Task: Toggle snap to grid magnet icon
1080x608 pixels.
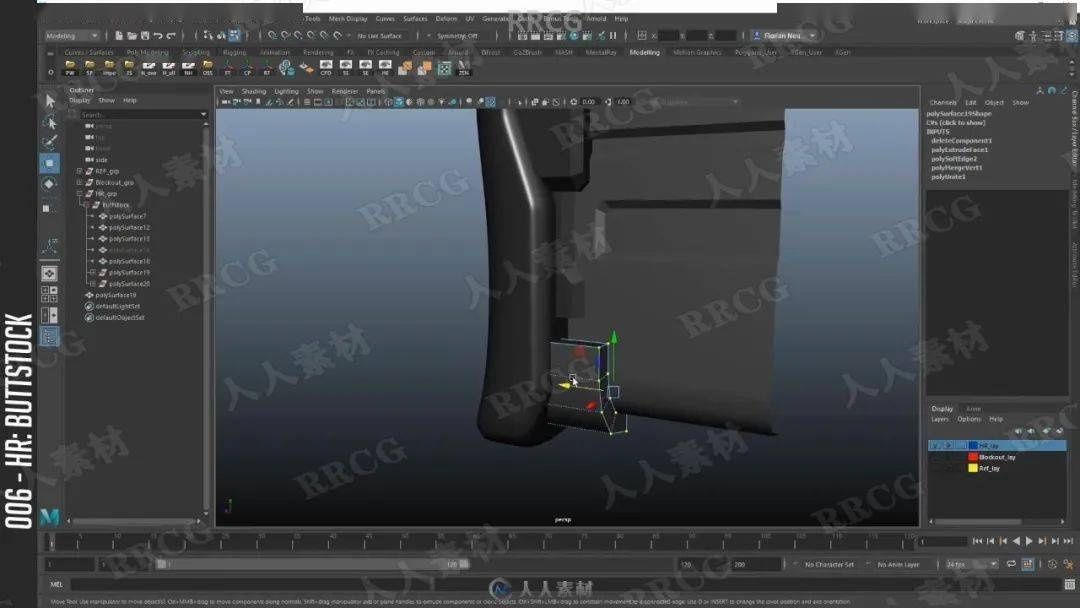Action: (x=272, y=35)
